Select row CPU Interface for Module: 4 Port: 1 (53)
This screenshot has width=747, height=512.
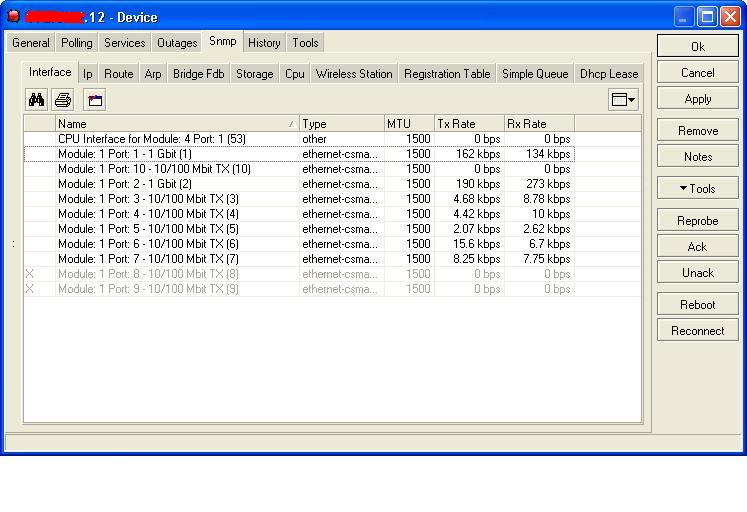click(x=299, y=139)
